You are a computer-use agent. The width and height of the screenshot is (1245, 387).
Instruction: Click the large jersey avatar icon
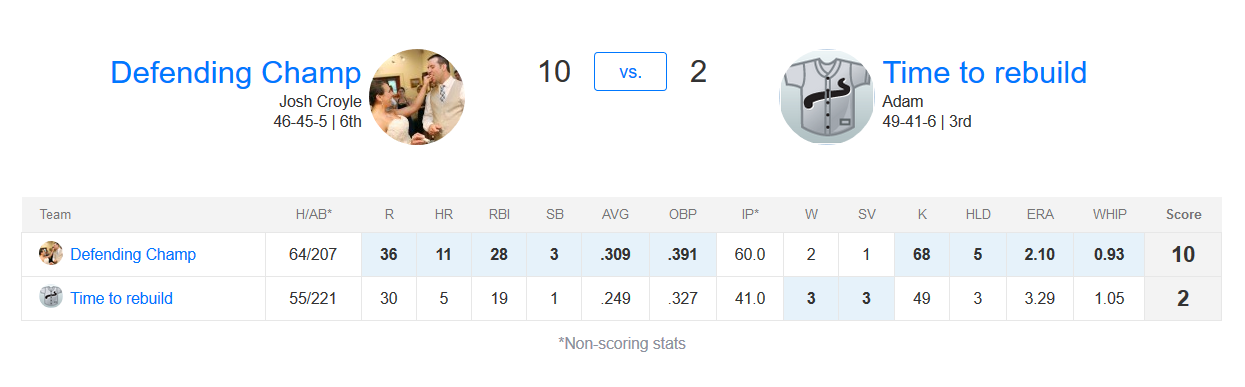pos(827,97)
